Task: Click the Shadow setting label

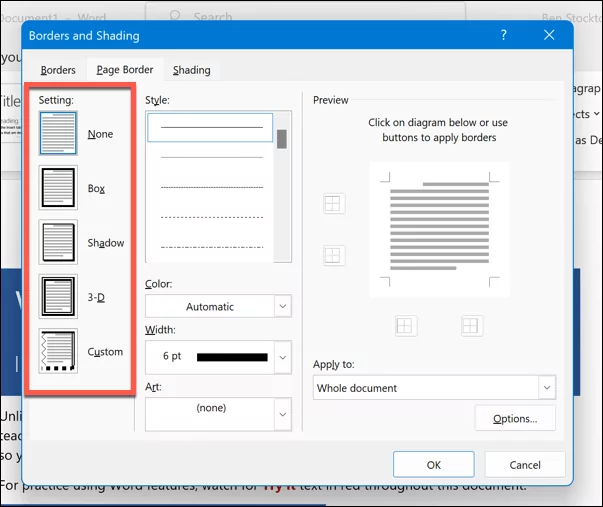Action: click(x=106, y=243)
